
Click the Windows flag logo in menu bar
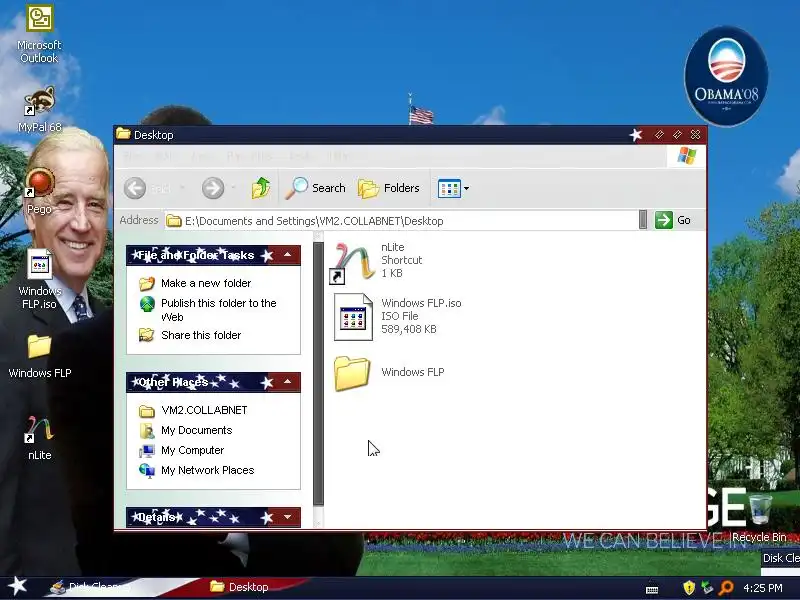687,156
